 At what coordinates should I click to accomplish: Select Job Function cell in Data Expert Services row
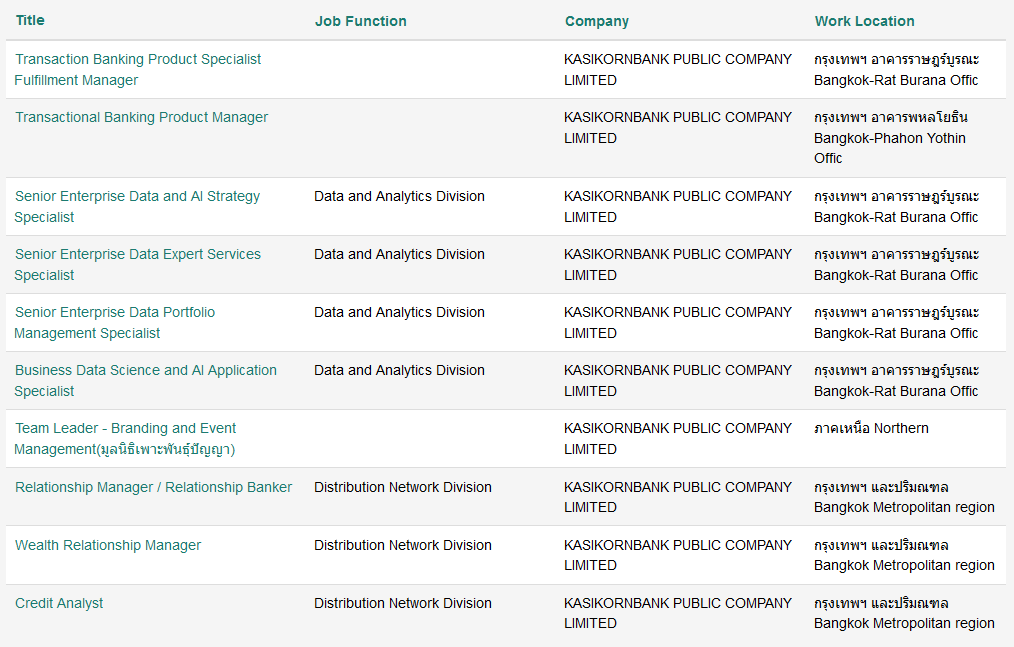[399, 254]
